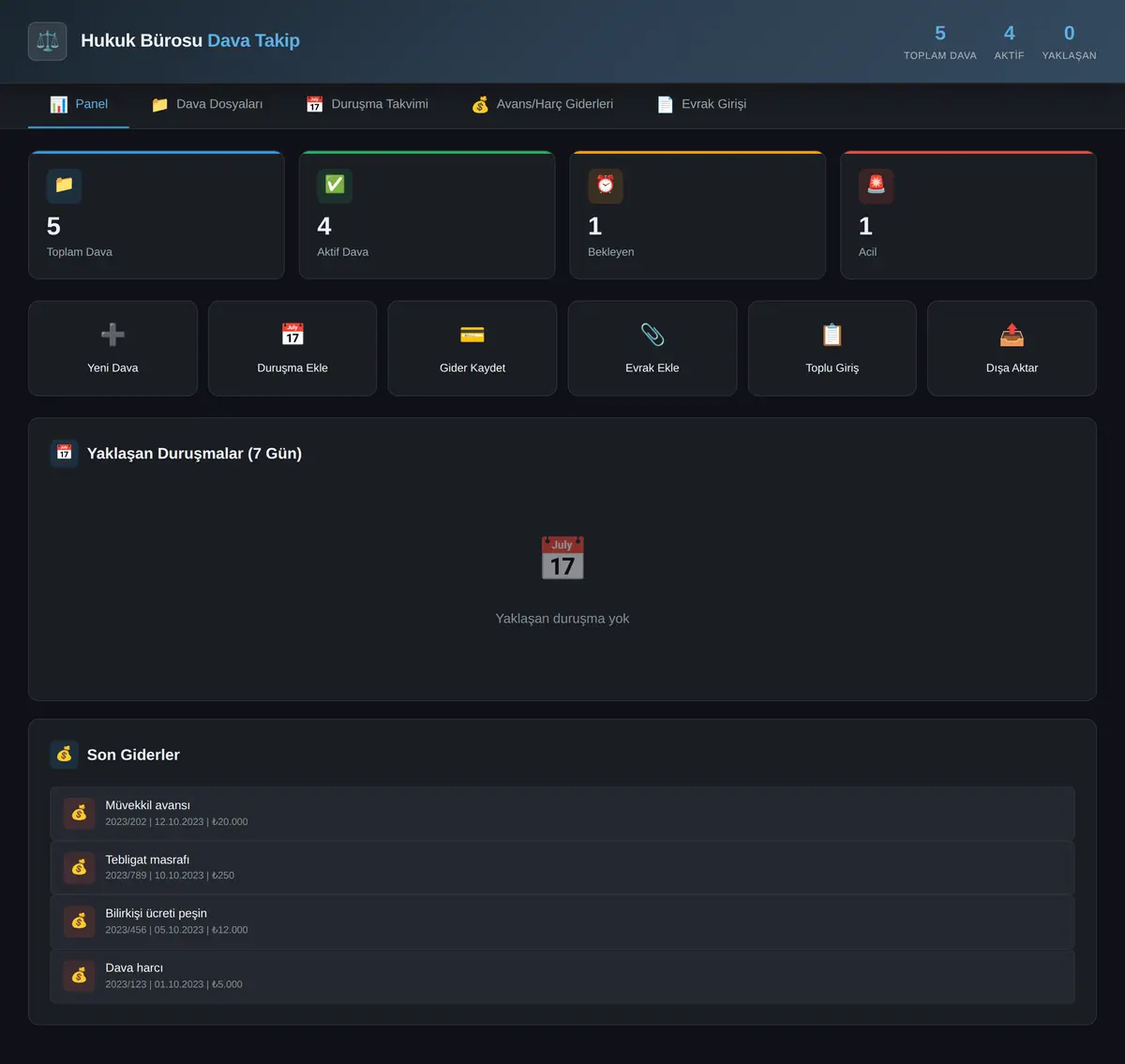1125x1064 pixels.
Task: Click the money bag icon for Tebligat masrafı
Action: coord(79,867)
